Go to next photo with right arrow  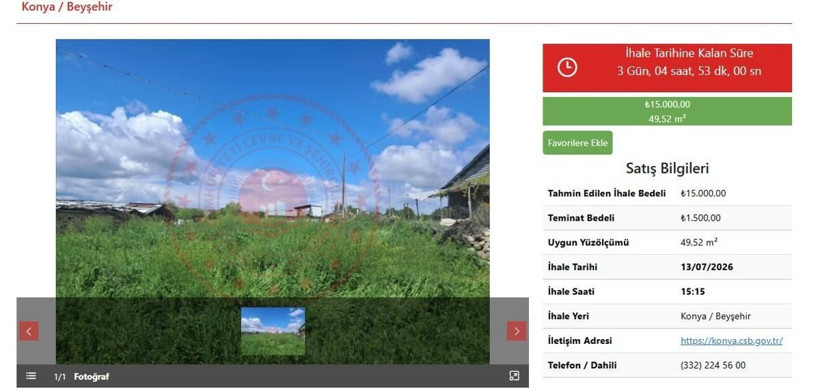516,331
